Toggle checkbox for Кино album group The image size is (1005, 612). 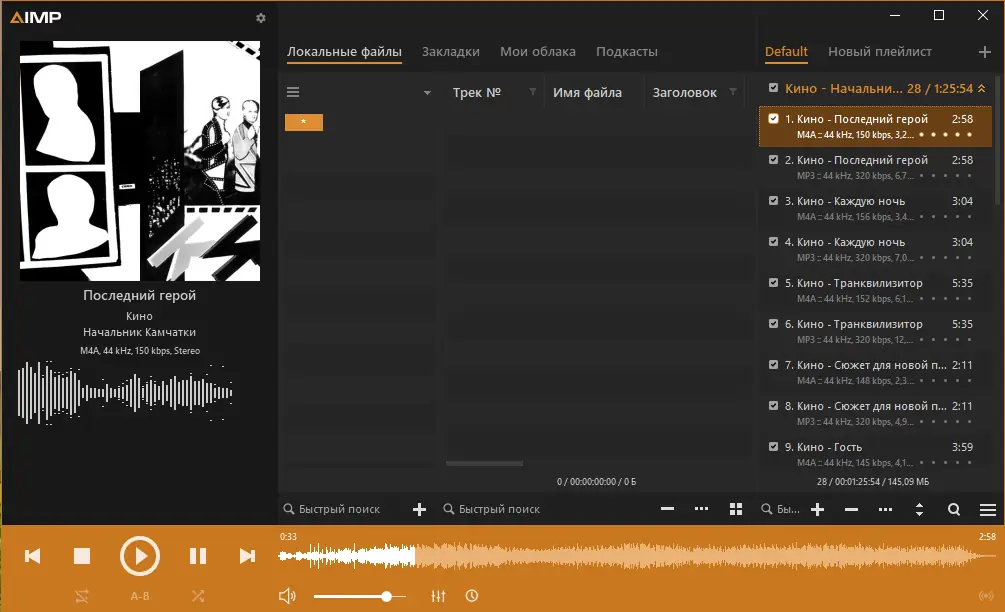point(774,88)
